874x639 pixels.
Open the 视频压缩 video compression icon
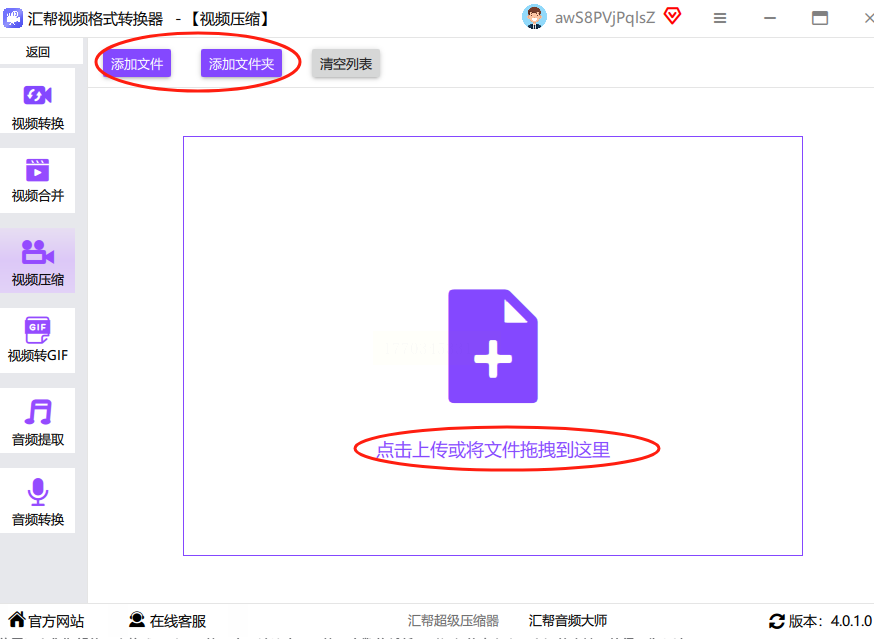click(37, 251)
